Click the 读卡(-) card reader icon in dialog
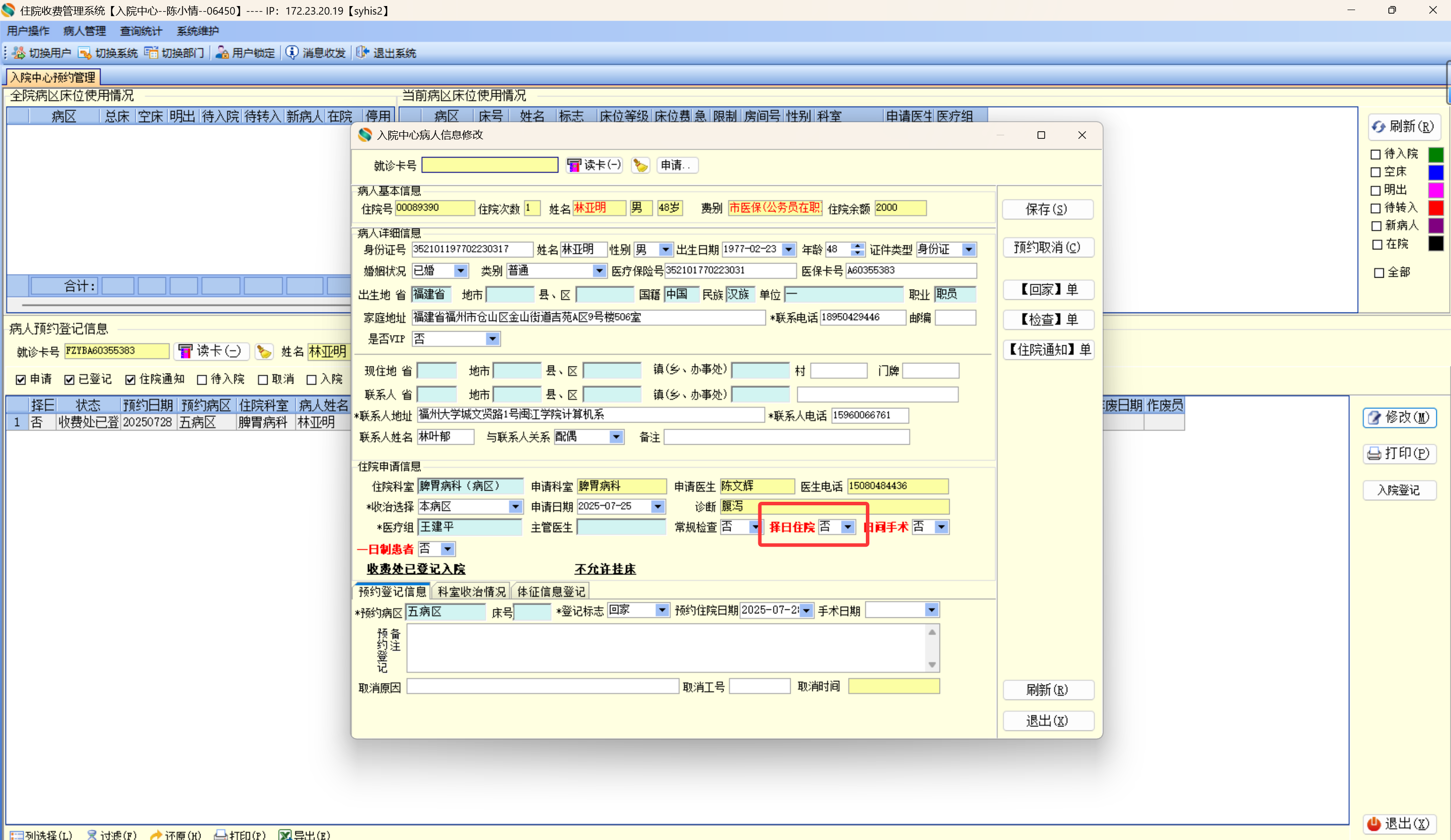This screenshot has height=840, width=1451. coord(574,166)
